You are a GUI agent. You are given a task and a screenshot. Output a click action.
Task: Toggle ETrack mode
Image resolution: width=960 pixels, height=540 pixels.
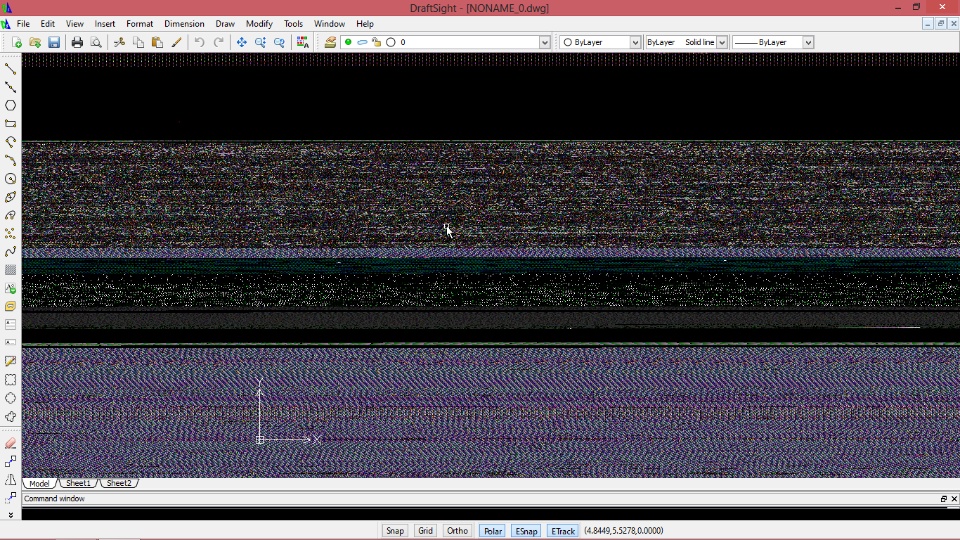pyautogui.click(x=563, y=531)
